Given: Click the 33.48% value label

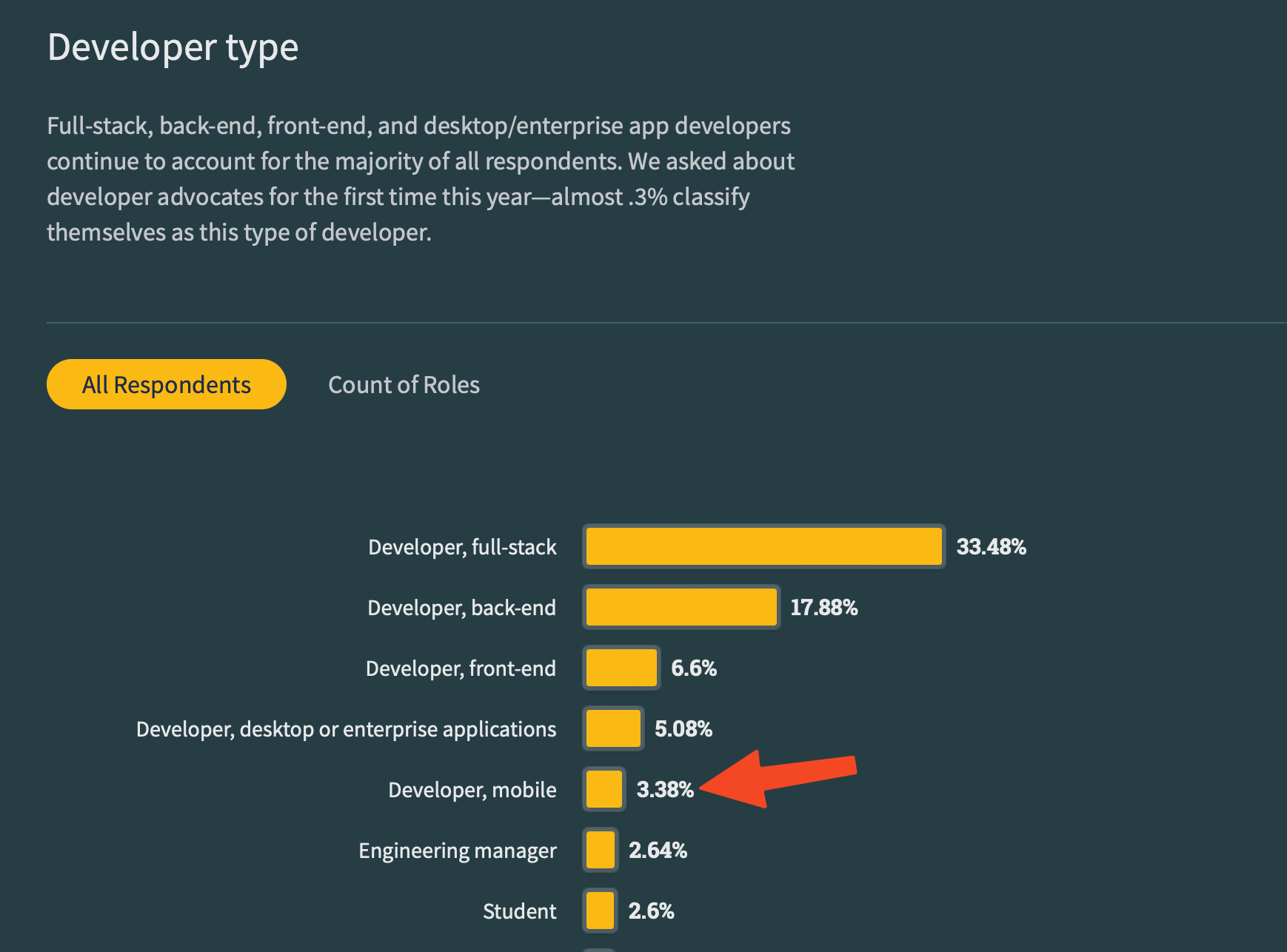Looking at the screenshot, I should 991,547.
